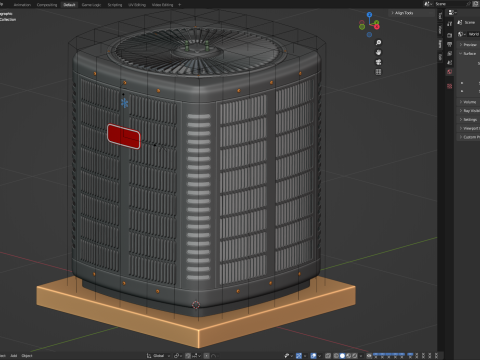Open the Scene properties tab icon

tap(449, 62)
